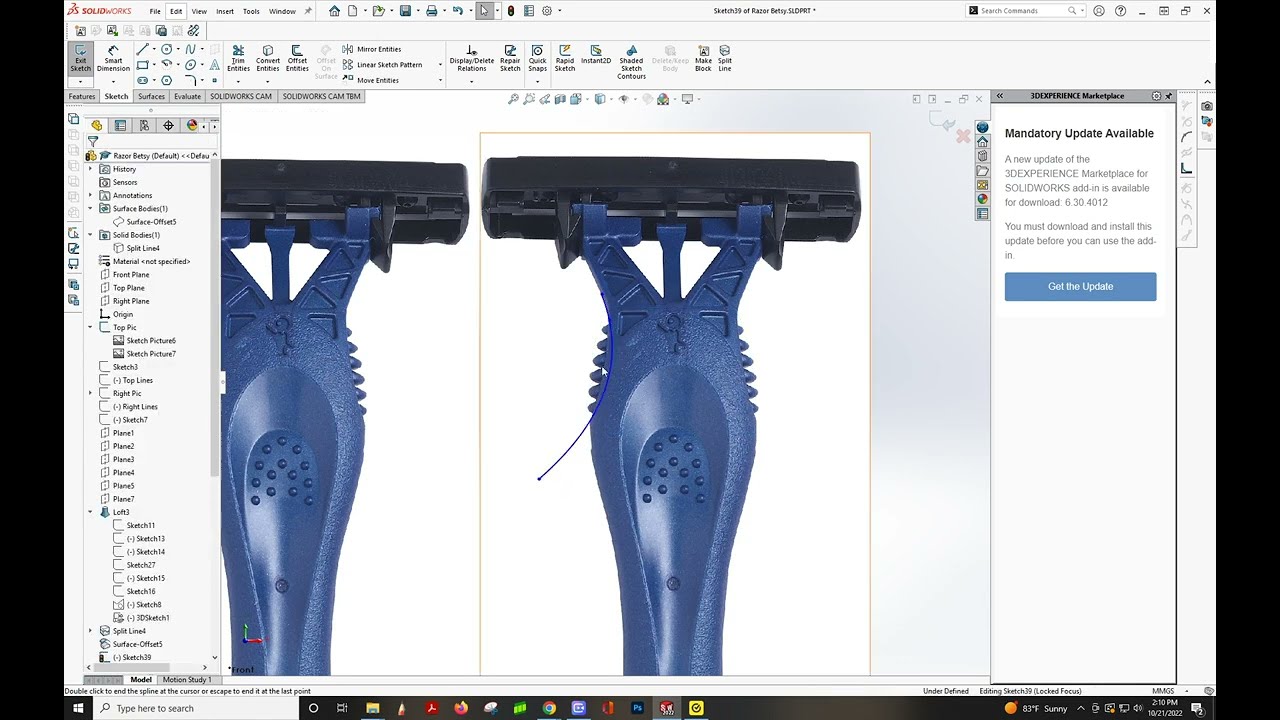Viewport: 1280px width, 720px height.
Task: Click the red cancel sketch X
Action: 963,135
